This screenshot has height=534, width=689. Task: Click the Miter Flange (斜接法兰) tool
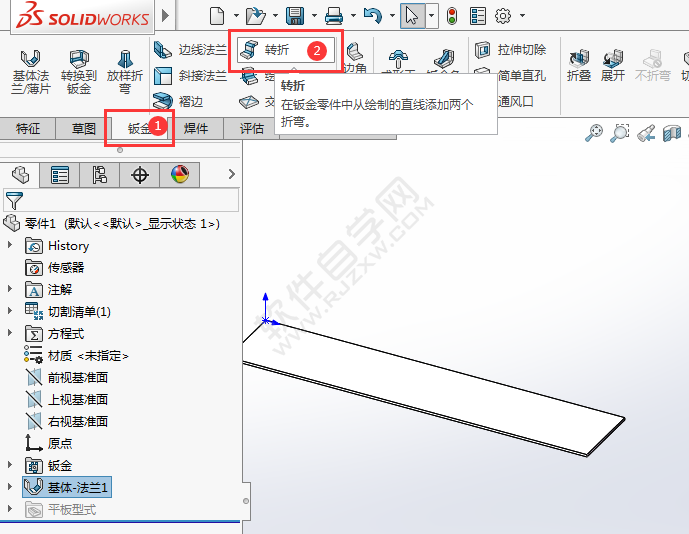[x=191, y=76]
